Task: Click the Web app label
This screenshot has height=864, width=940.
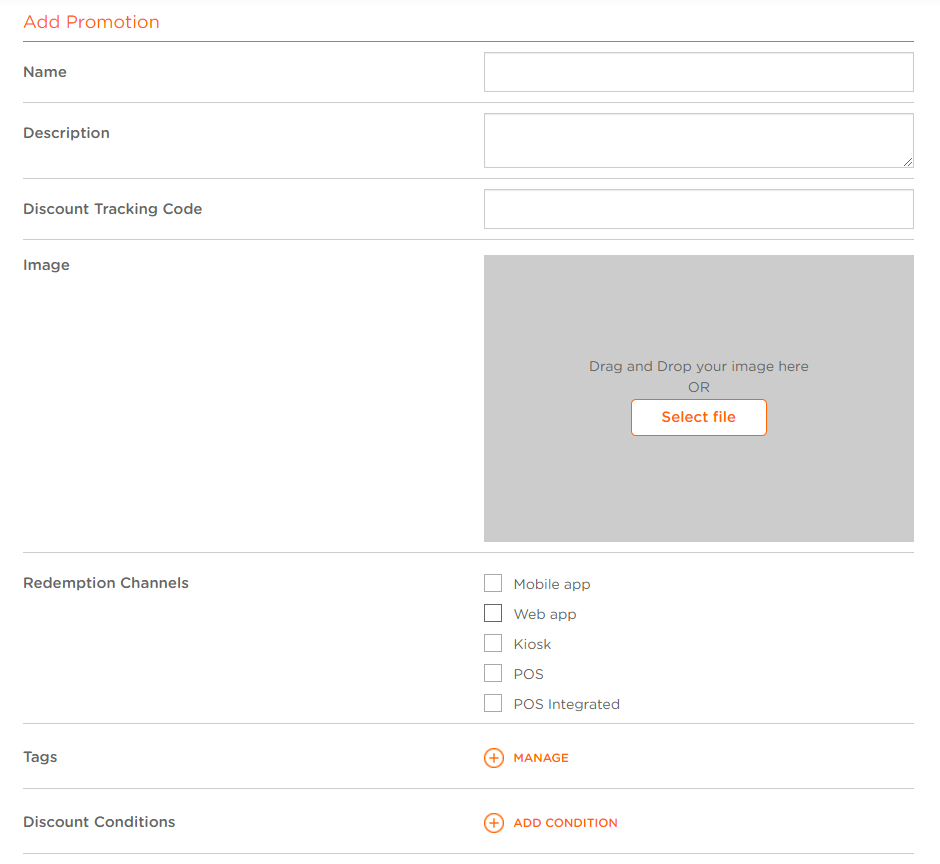Action: [x=544, y=614]
